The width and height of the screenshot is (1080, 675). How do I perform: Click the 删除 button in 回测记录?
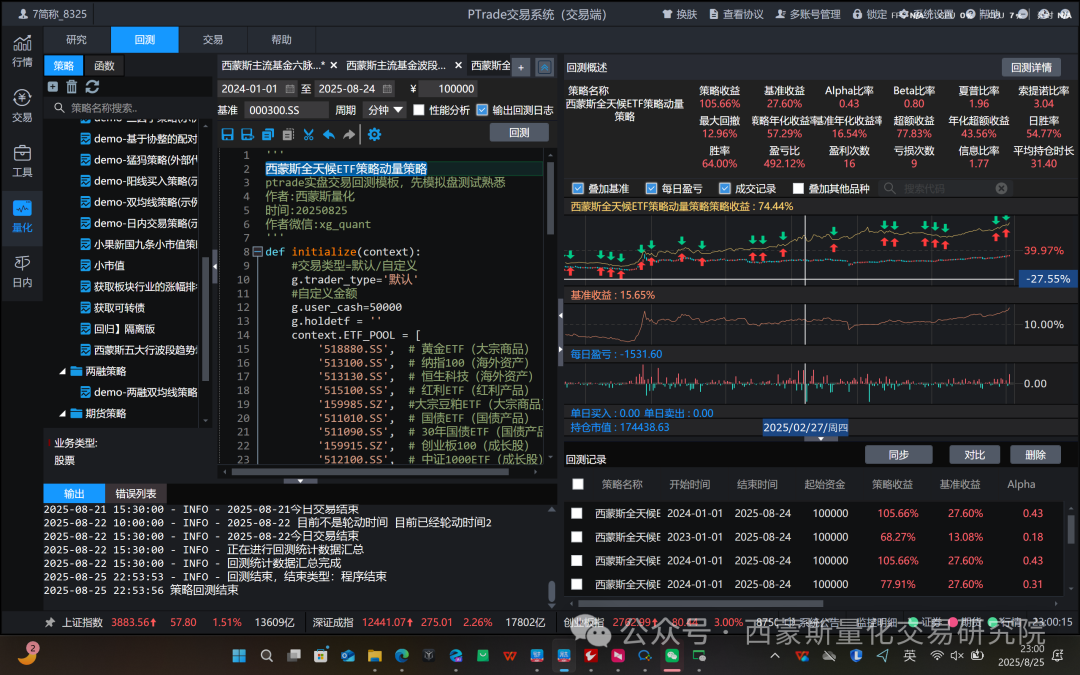tap(1035, 455)
